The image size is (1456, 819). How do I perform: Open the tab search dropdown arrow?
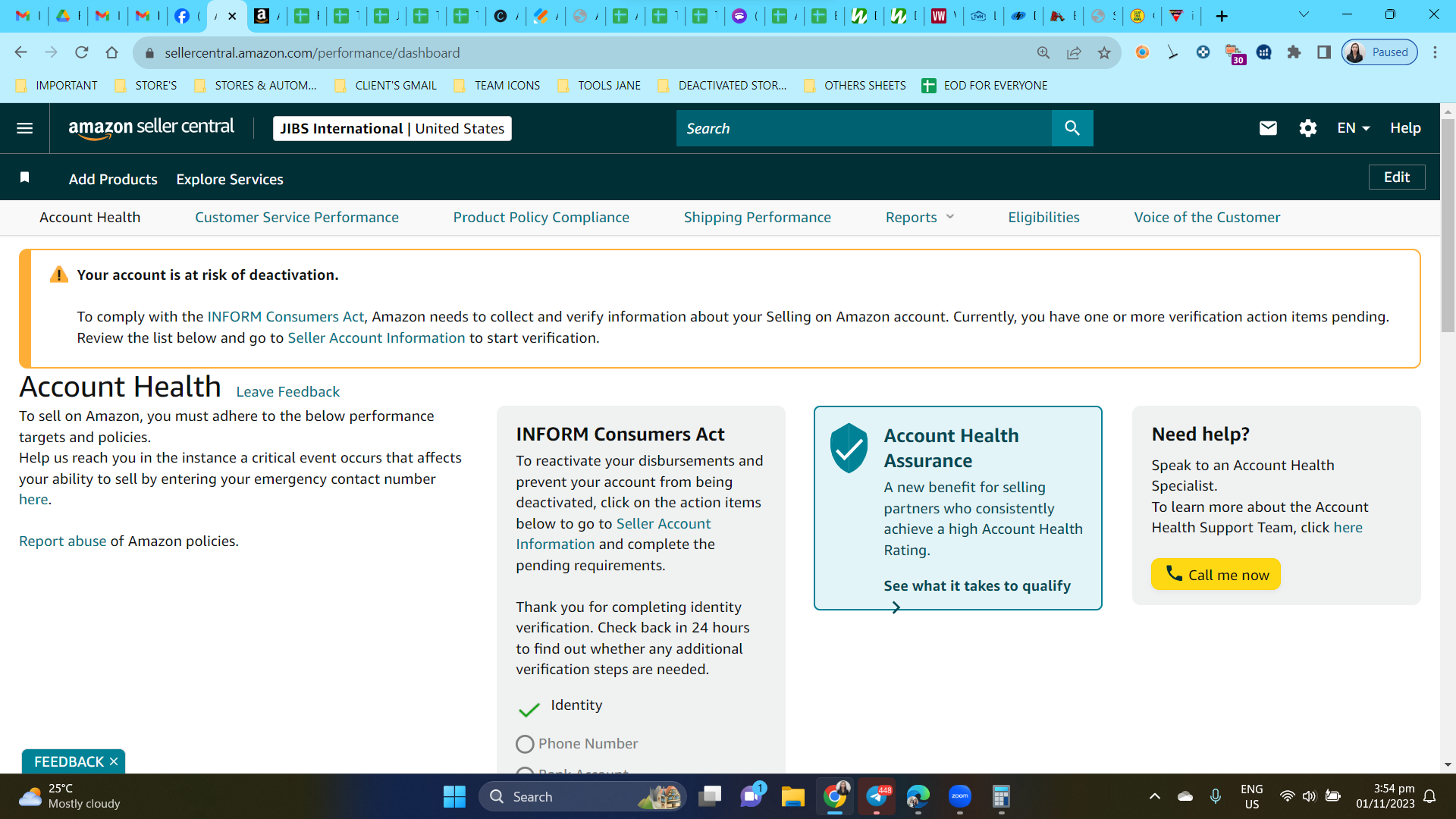point(1304,14)
